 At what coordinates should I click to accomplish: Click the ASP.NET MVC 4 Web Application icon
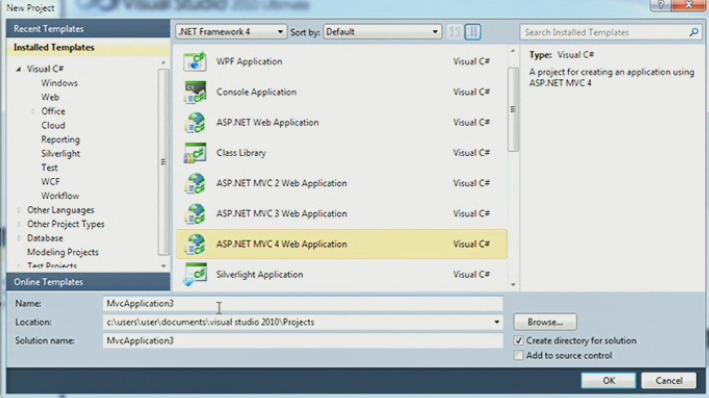[x=195, y=244]
